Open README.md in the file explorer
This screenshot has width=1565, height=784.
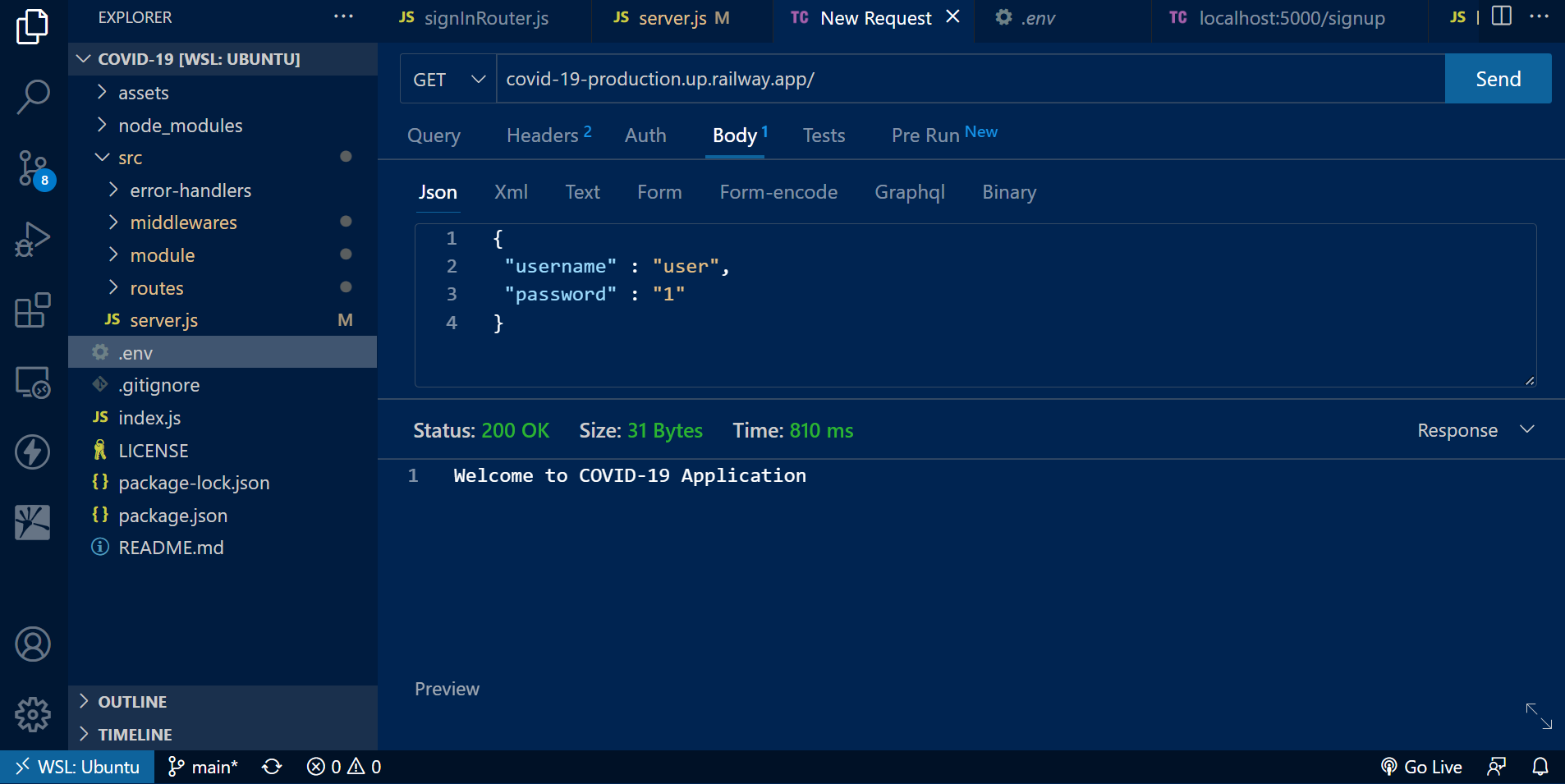tap(223, 548)
